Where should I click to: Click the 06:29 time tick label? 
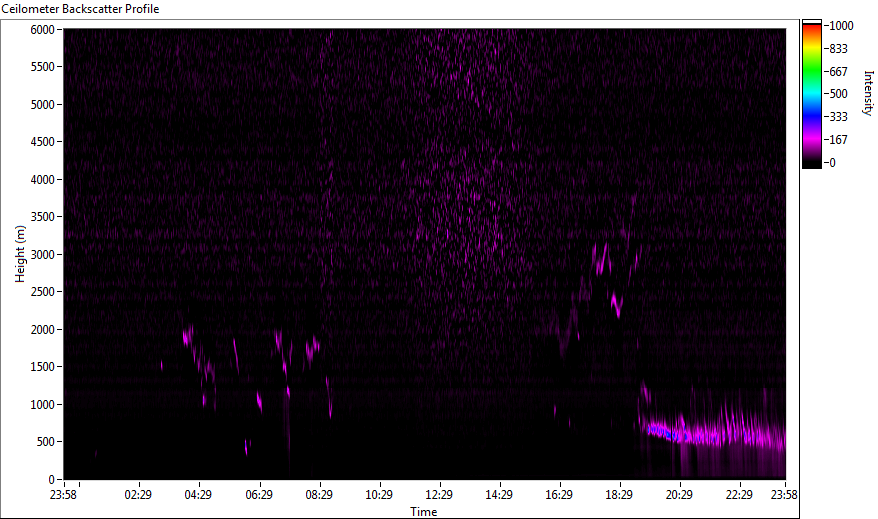click(259, 495)
